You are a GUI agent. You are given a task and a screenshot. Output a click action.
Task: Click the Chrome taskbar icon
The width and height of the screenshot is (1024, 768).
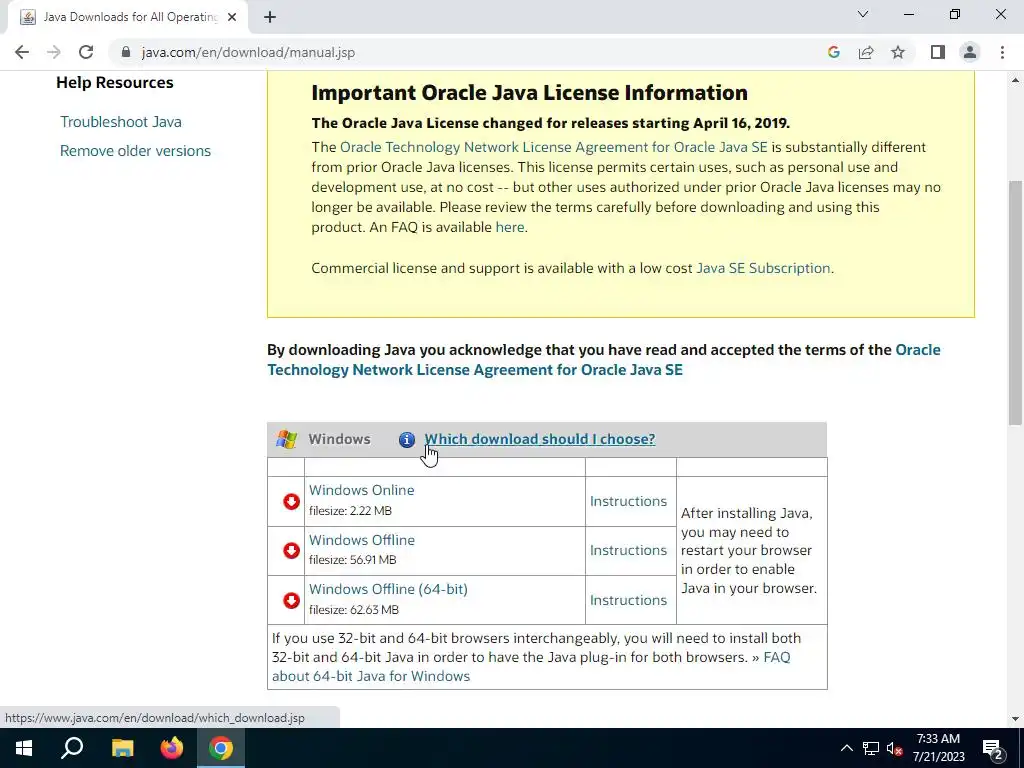coord(221,748)
